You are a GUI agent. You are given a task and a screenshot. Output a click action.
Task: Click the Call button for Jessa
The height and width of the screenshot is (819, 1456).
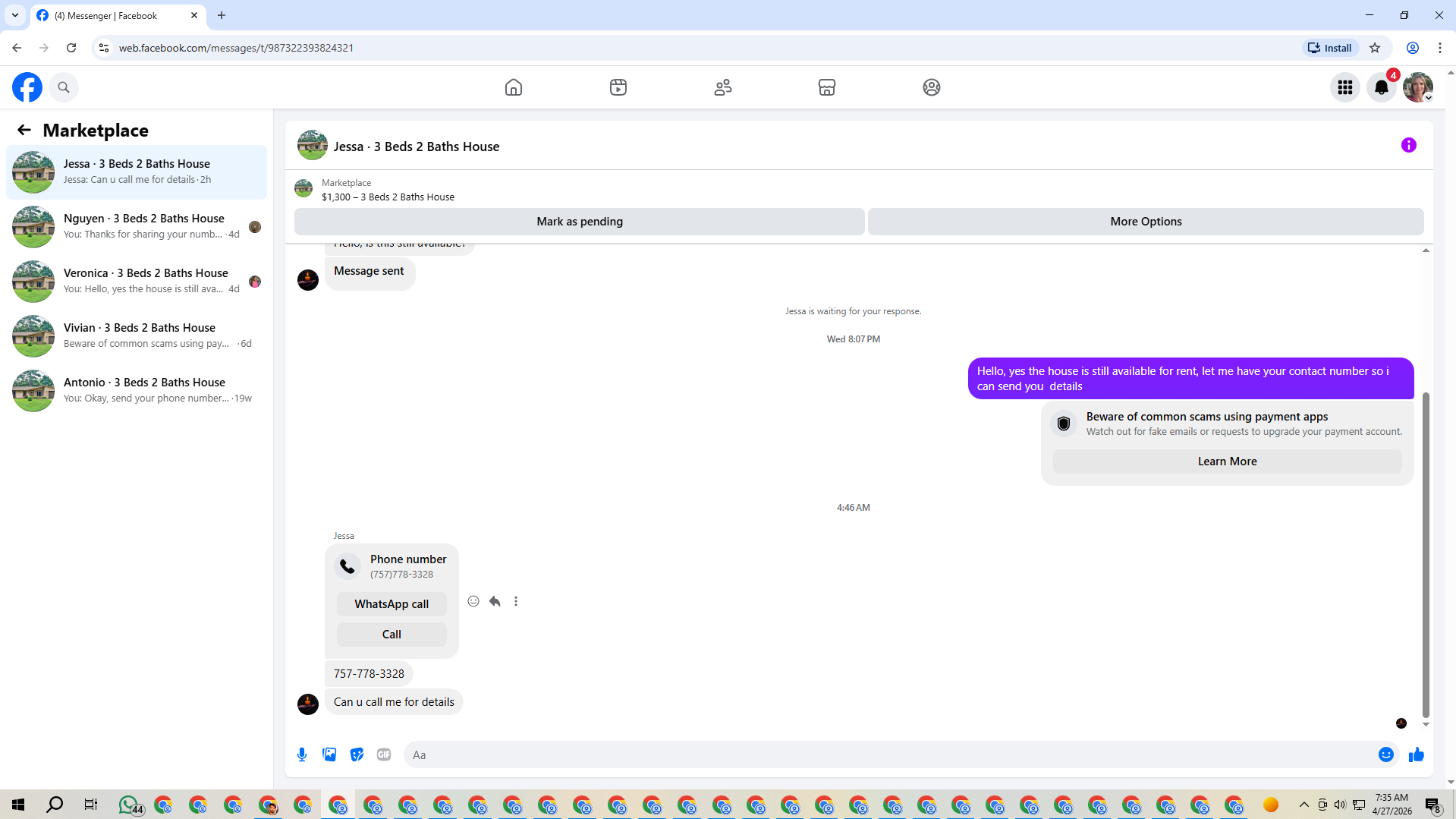(392, 635)
